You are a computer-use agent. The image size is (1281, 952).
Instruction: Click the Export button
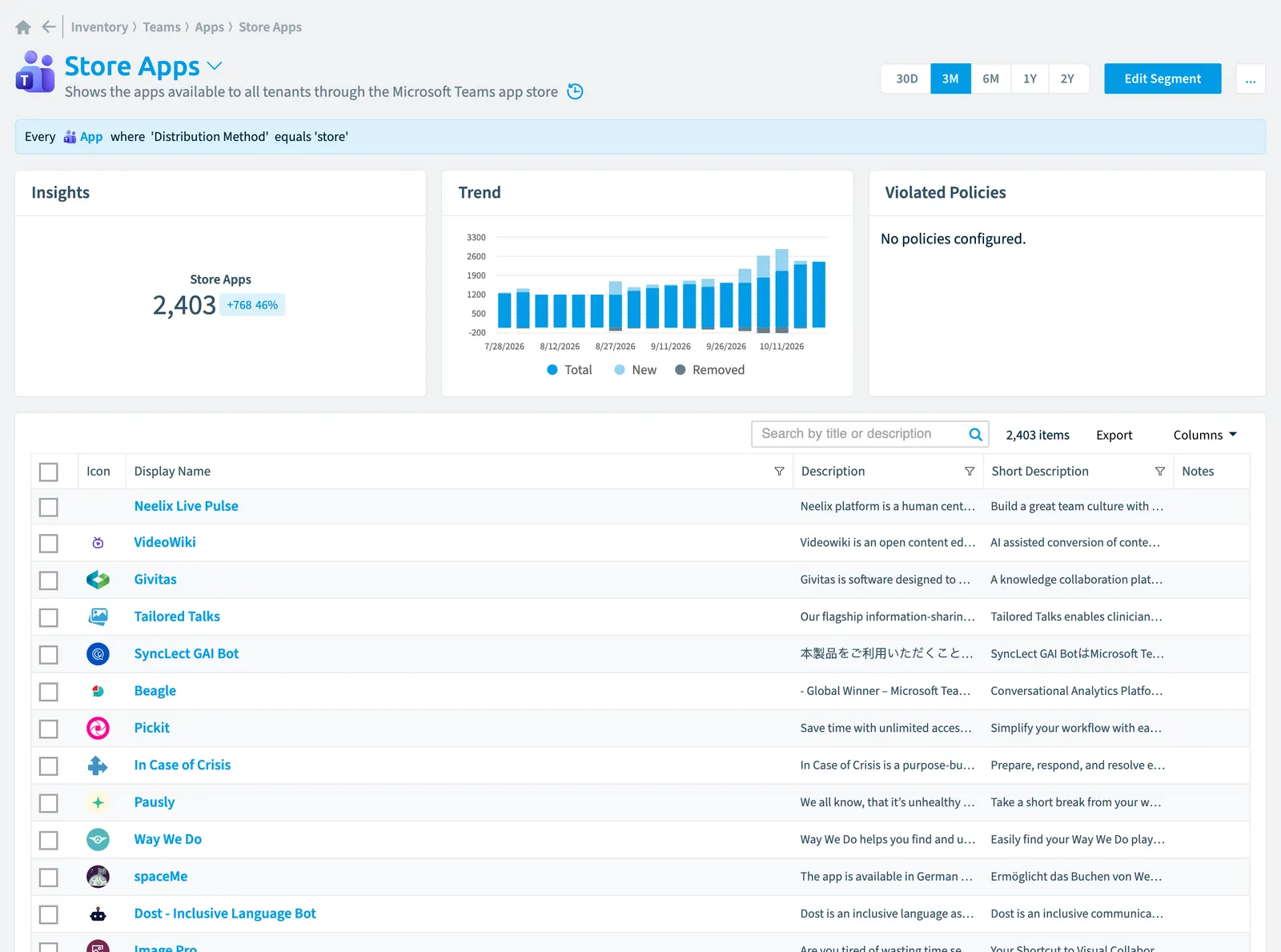[1114, 435]
